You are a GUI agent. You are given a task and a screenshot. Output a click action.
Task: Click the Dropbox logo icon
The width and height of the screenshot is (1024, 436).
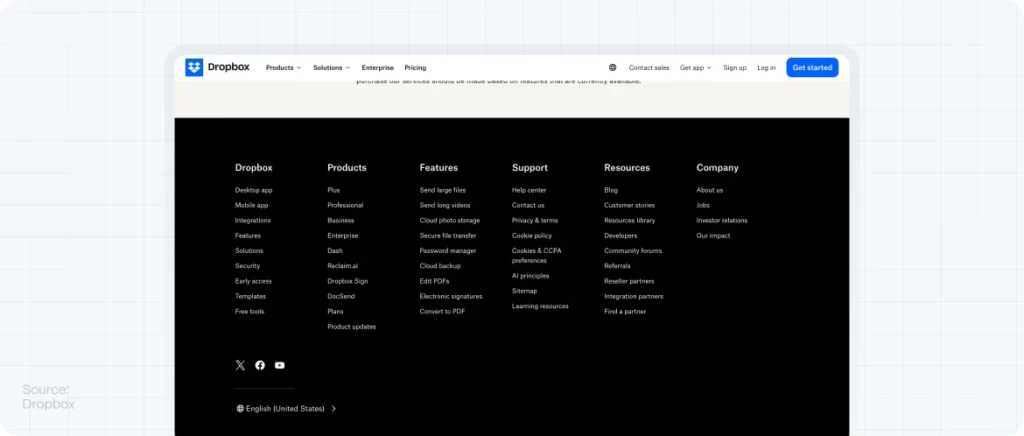click(194, 68)
